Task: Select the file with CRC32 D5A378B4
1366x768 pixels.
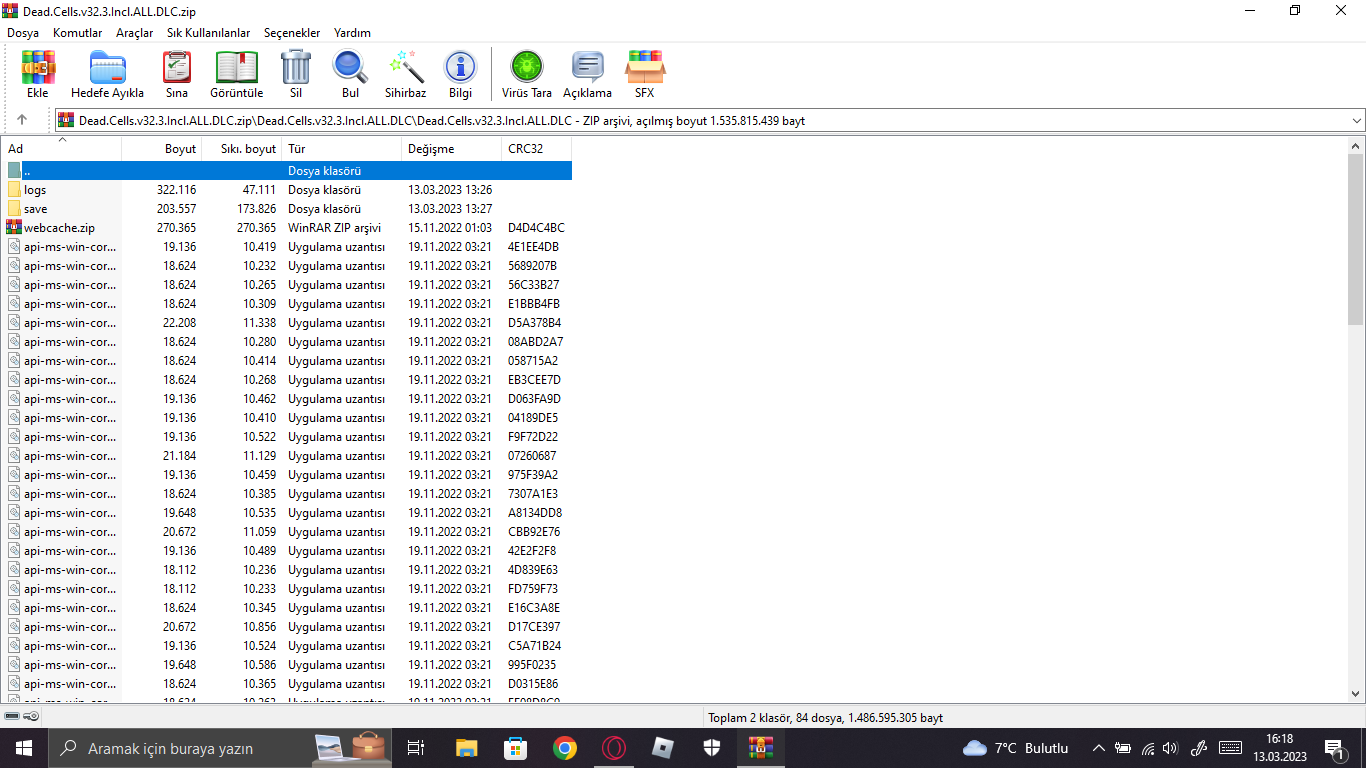Action: (x=288, y=323)
